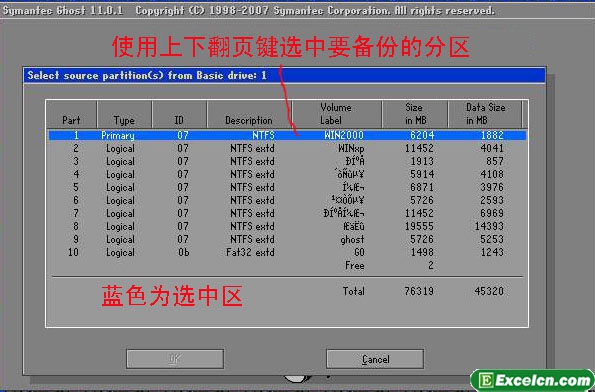Screen dimensions: 595x392
Task: Click the Description column header
Action: 249,114
